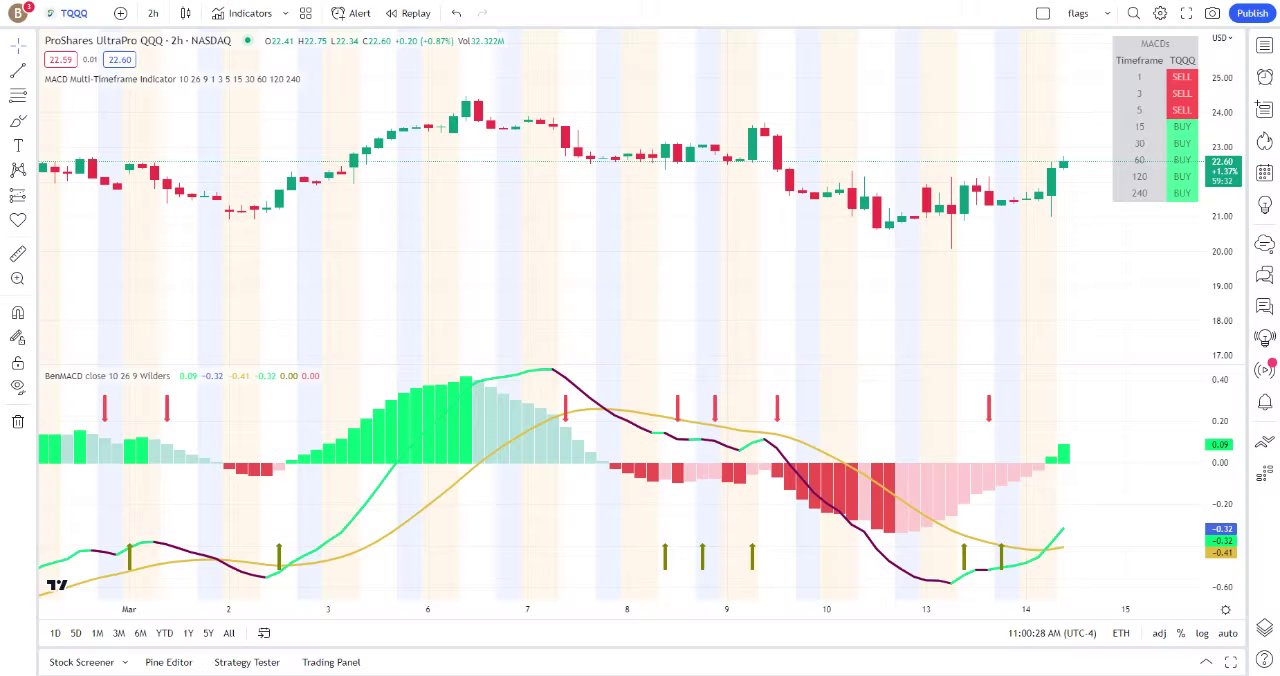Viewport: 1280px width, 676px height.
Task: Open the chart patterns drawing tool
Action: pos(17,170)
